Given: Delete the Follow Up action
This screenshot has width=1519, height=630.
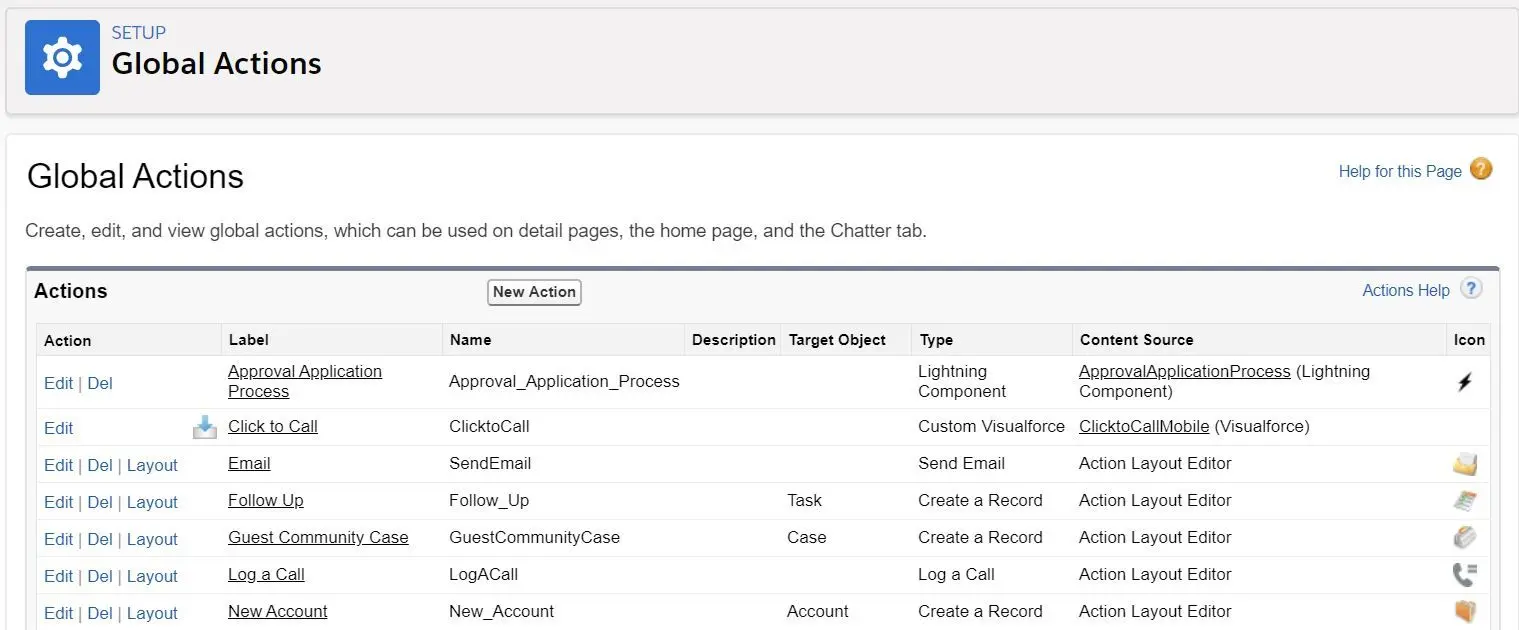Looking at the screenshot, I should tap(100, 502).
